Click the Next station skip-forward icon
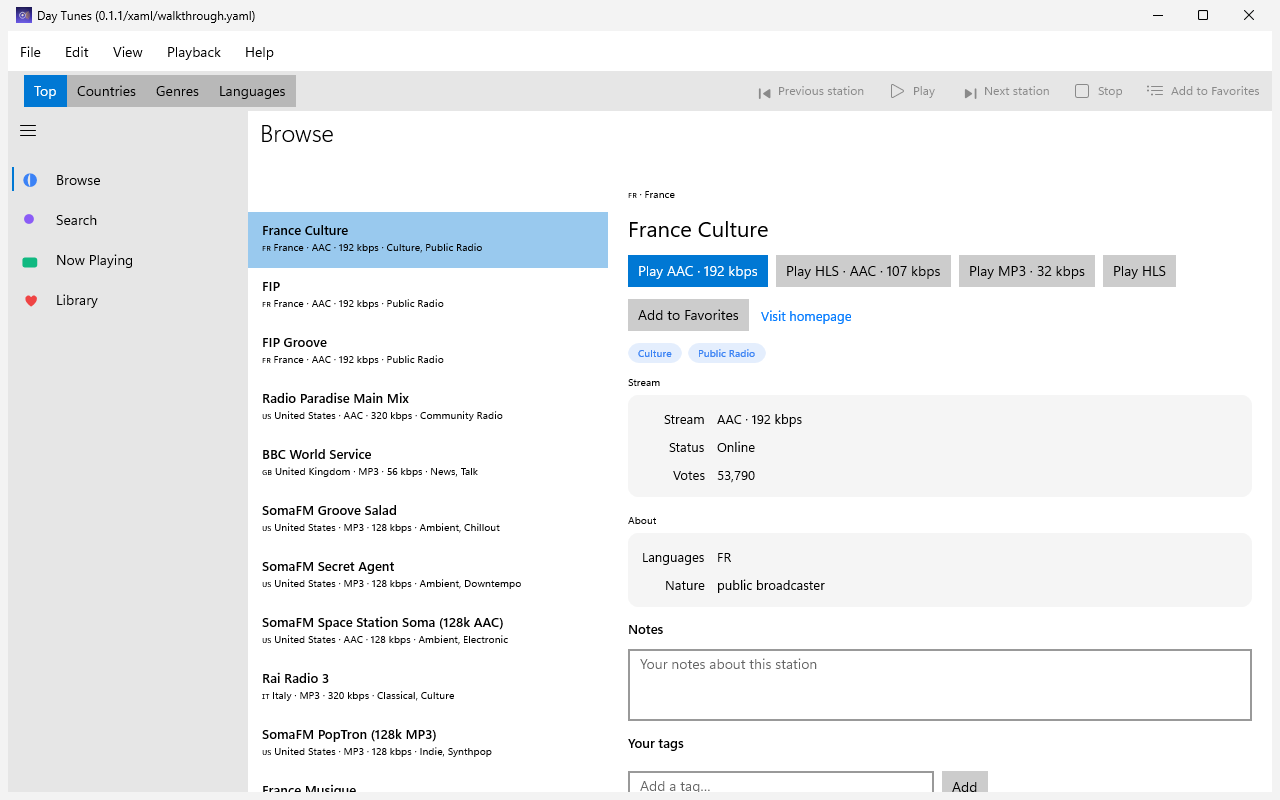This screenshot has height=800, width=1280. [x=970, y=92]
